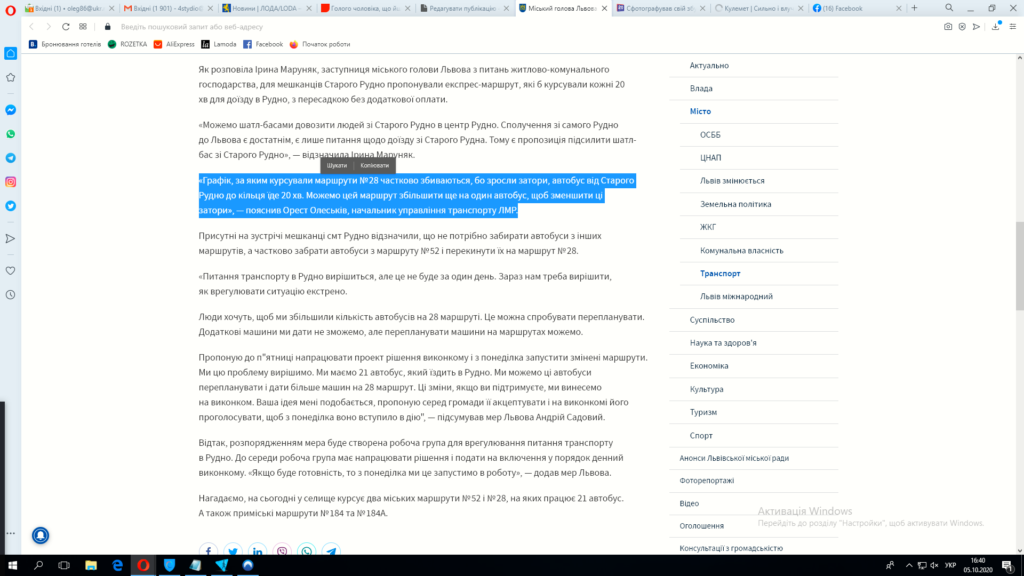Open the Twitter sidebar panel

pos(10,206)
